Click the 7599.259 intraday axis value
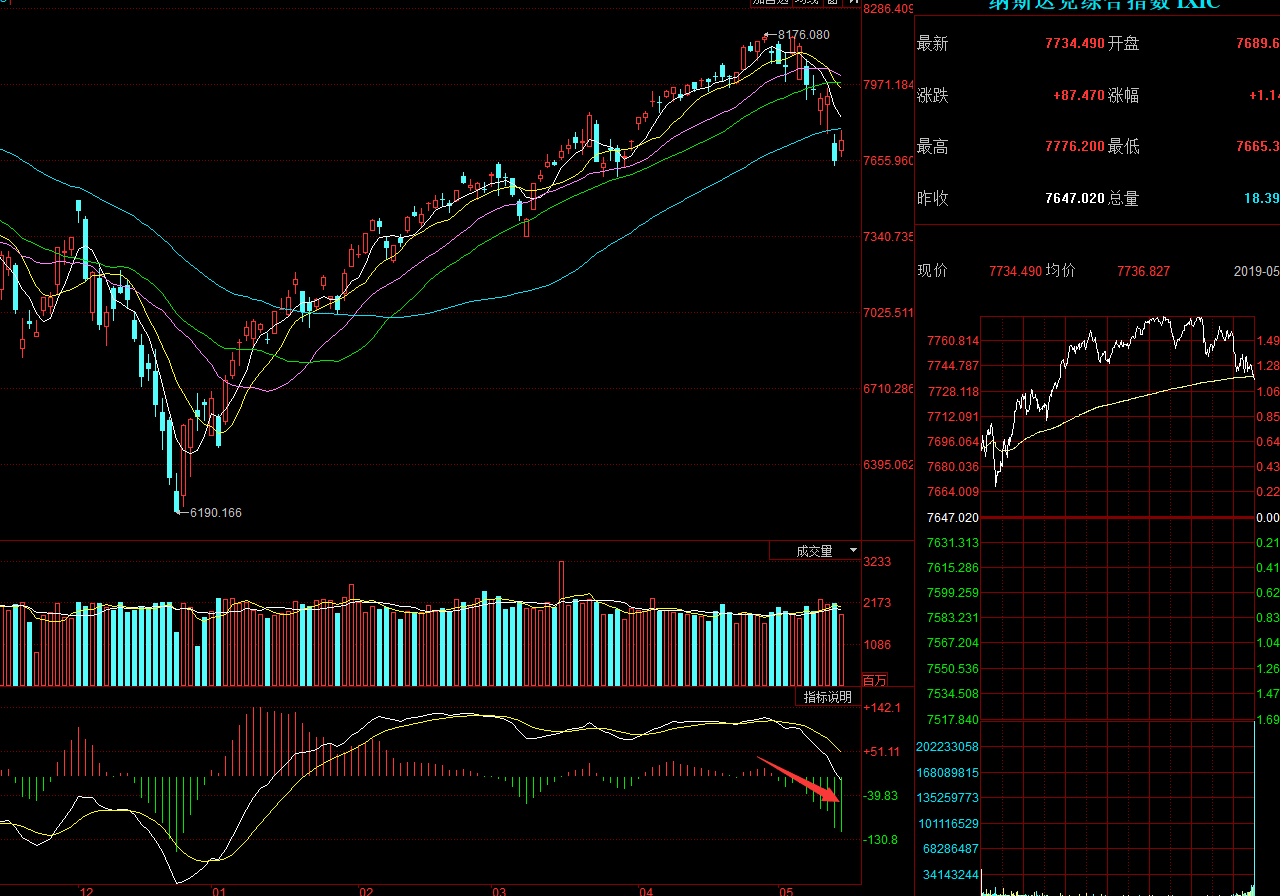Image resolution: width=1280 pixels, height=896 pixels. (x=953, y=593)
